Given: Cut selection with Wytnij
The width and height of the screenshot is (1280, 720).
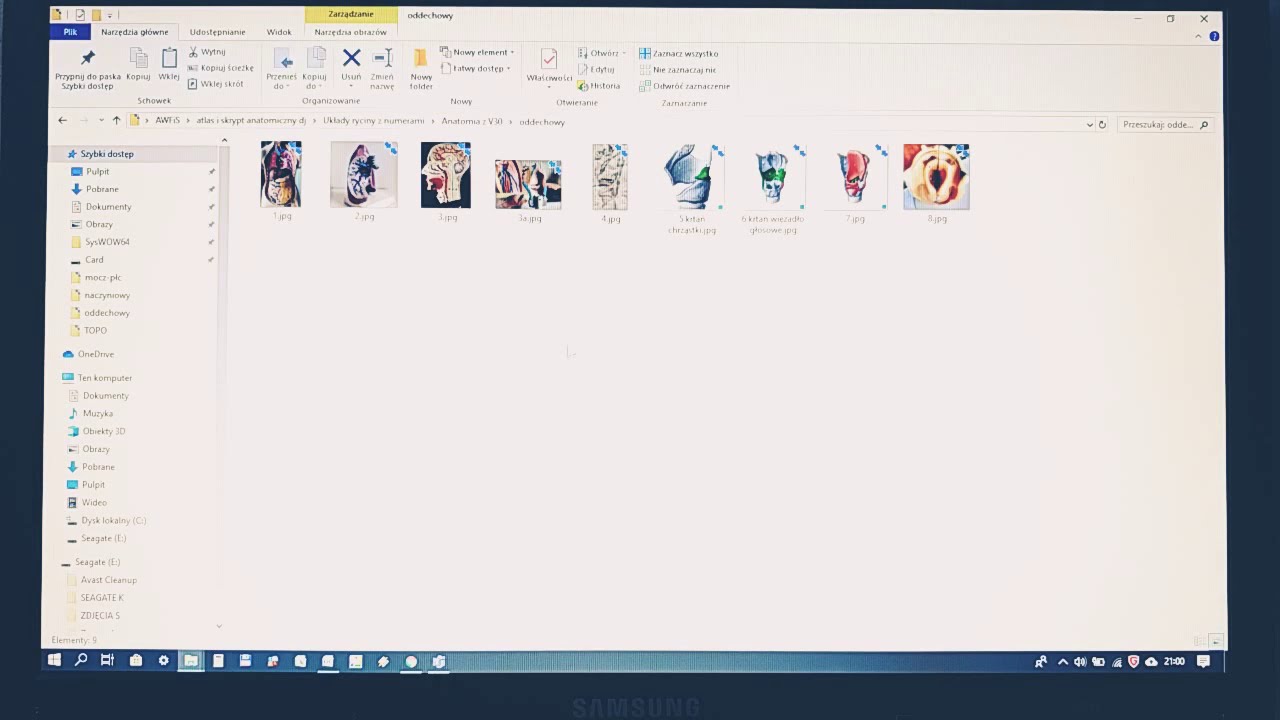Looking at the screenshot, I should pos(207,52).
